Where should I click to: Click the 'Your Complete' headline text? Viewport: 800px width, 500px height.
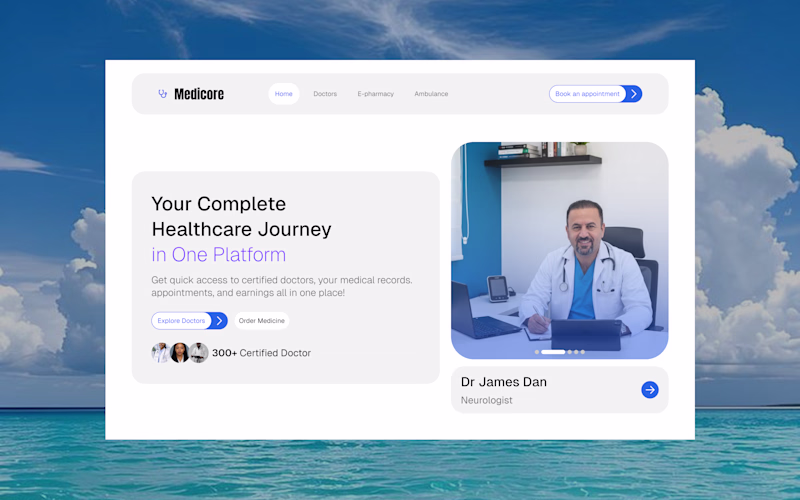(218, 204)
